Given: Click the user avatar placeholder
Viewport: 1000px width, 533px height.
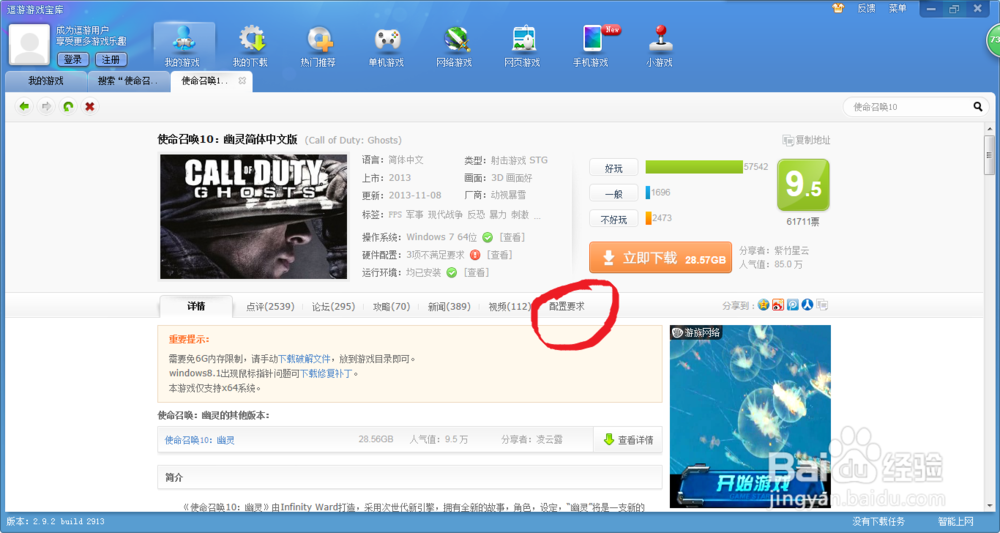Looking at the screenshot, I should pyautogui.click(x=29, y=45).
